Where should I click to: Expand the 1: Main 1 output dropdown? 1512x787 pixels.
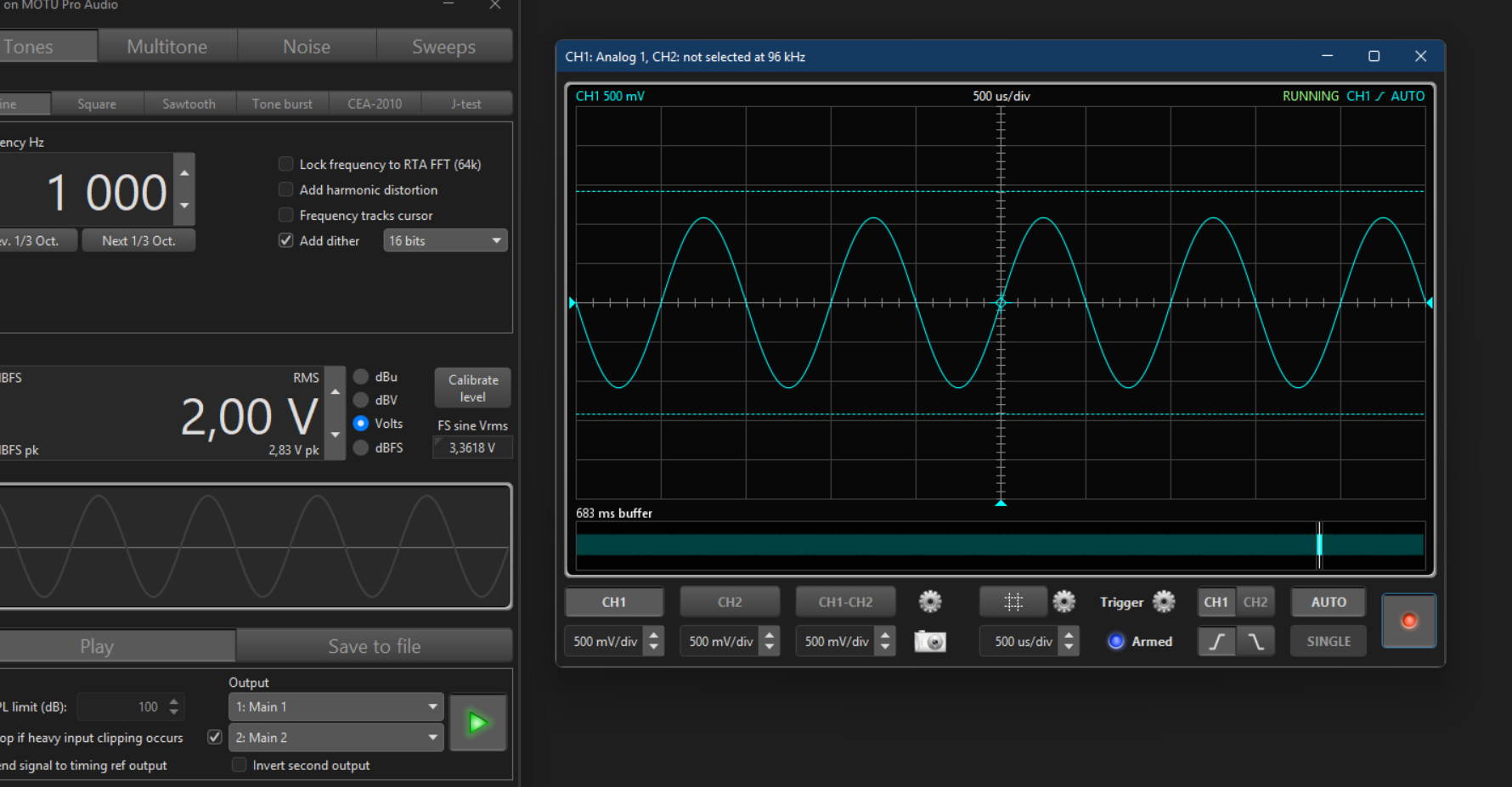coord(336,707)
